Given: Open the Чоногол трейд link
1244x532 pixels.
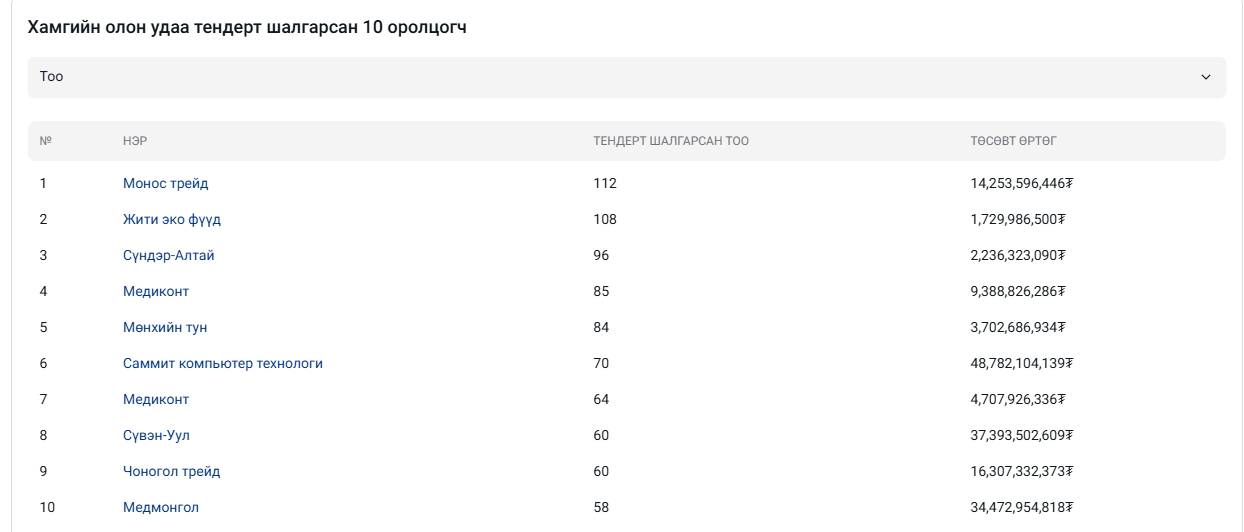Looking at the screenshot, I should pyautogui.click(x=171, y=472).
